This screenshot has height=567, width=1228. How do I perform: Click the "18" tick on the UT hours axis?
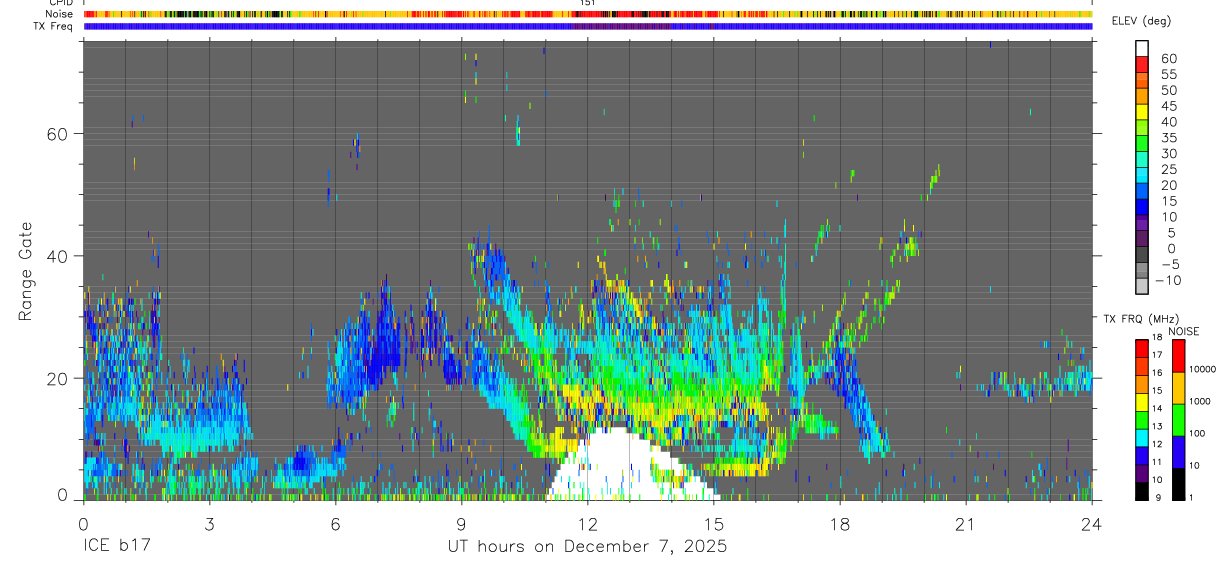pyautogui.click(x=840, y=524)
